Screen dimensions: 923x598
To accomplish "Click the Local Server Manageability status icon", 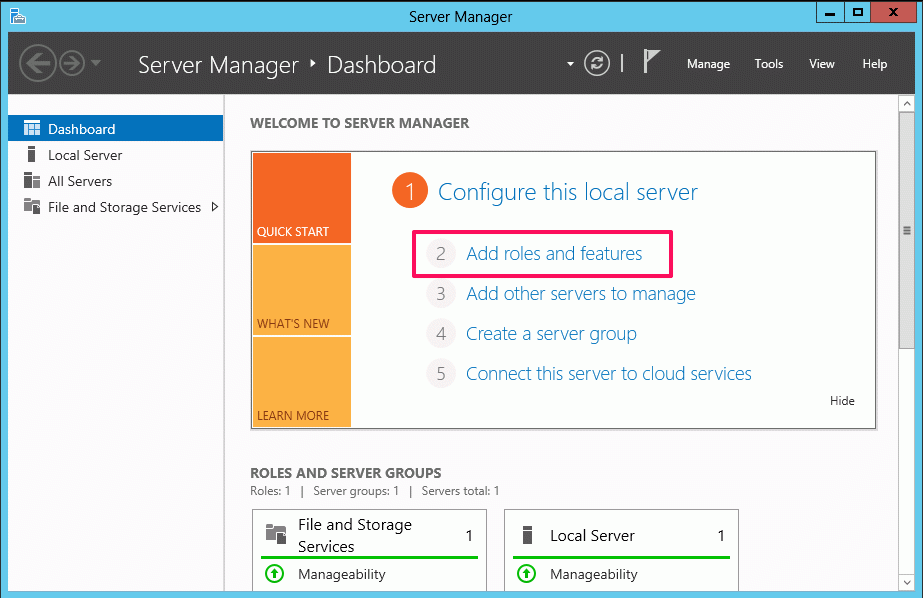I will [x=526, y=573].
